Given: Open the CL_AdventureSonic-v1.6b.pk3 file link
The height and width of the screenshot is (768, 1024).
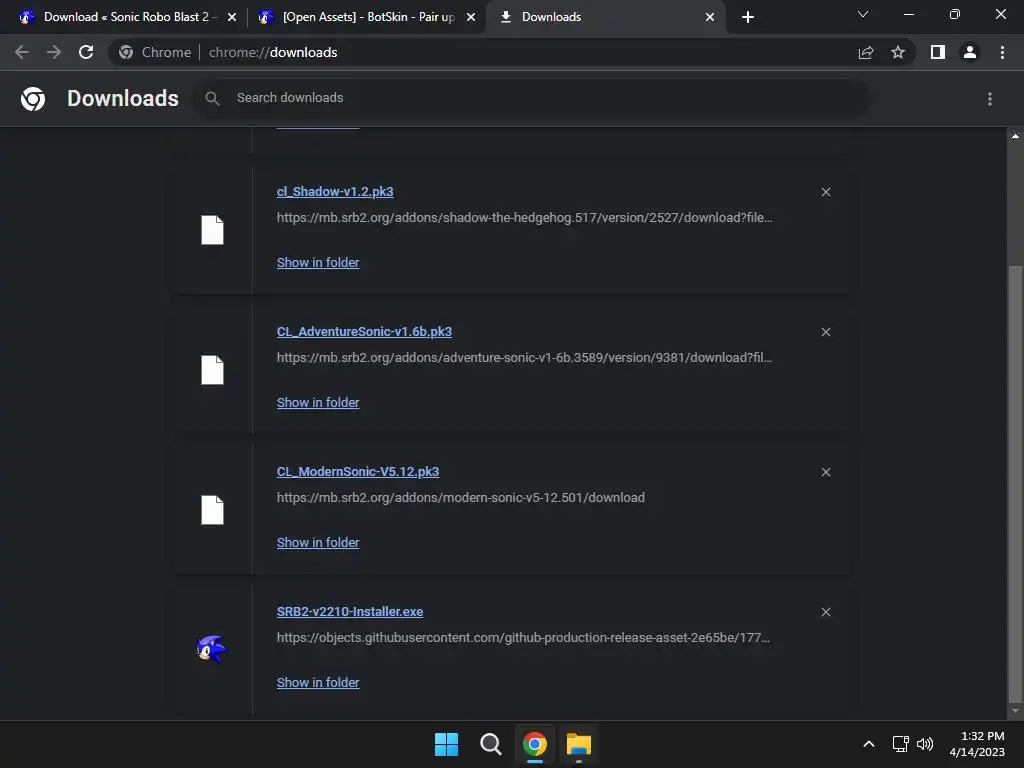Looking at the screenshot, I should pyautogui.click(x=364, y=332).
